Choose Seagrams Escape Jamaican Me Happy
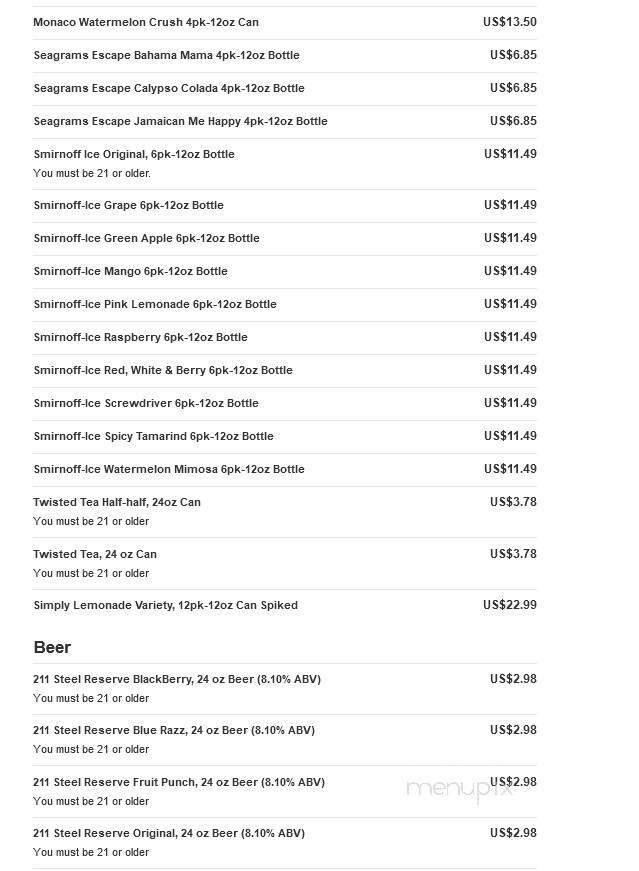639x871 pixels. 180,121
